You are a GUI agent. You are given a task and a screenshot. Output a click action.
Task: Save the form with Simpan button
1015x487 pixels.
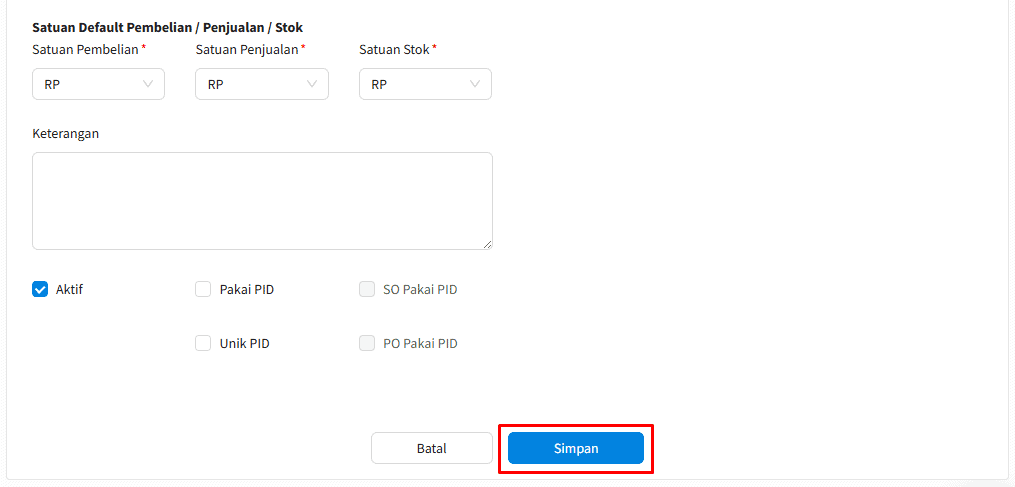[x=576, y=448]
